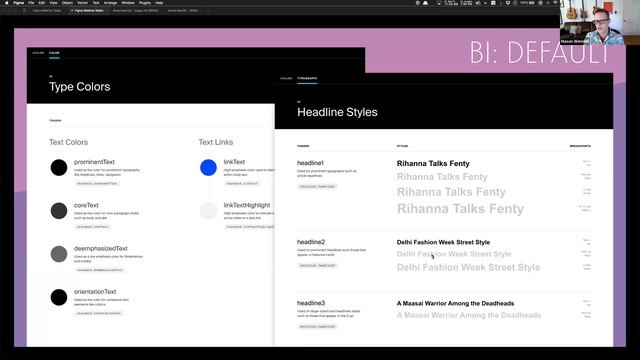Viewport: 640px width, 360px height.
Task: Switch to the active Figma Webinar Slides tab
Action: pos(89,10)
